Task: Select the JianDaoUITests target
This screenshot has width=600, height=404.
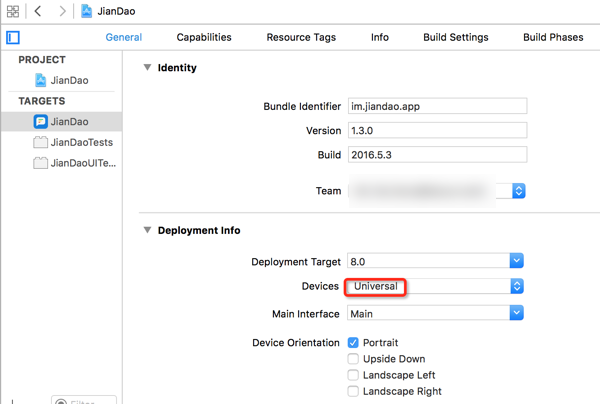Action: (x=82, y=163)
